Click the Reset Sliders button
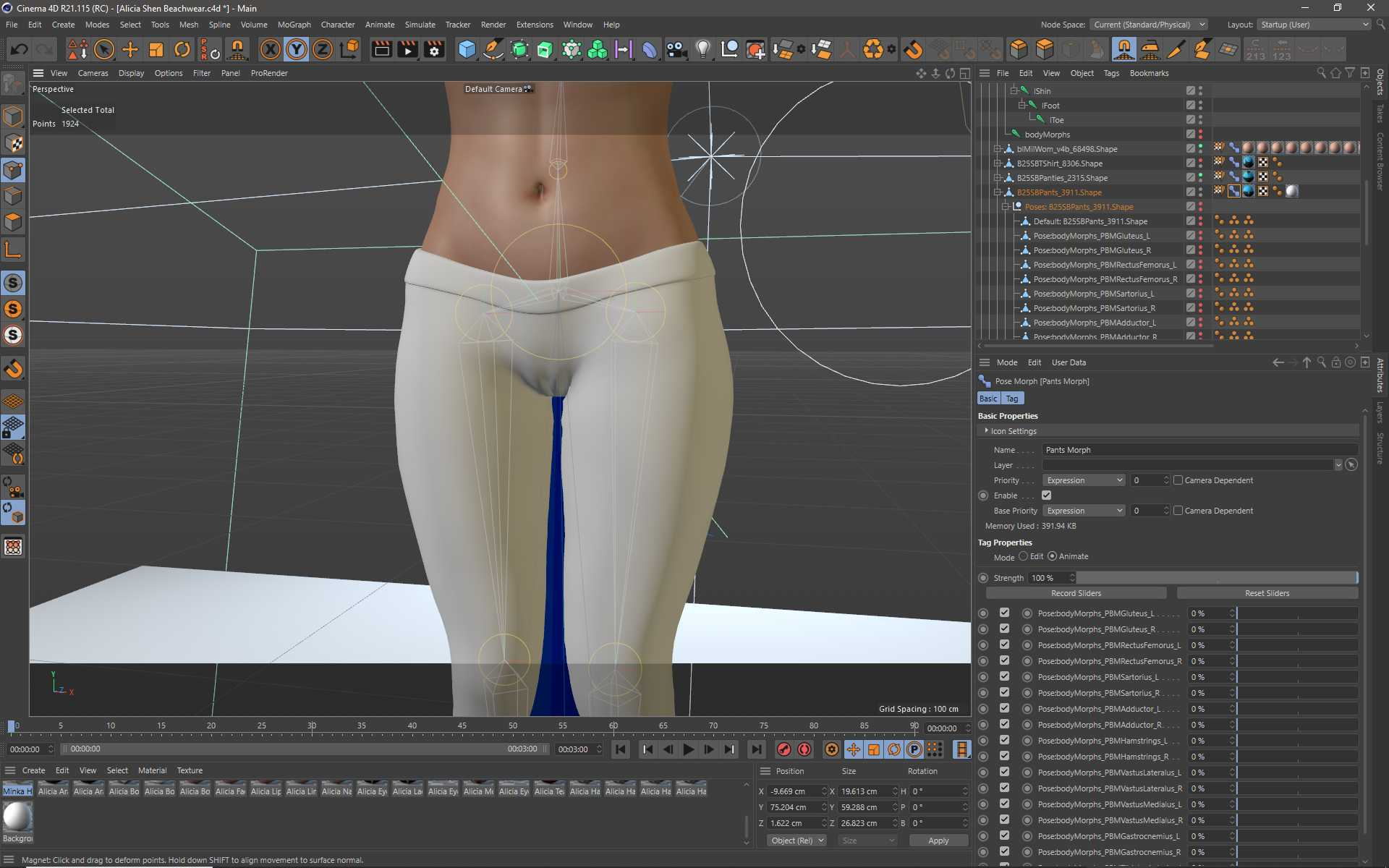The width and height of the screenshot is (1389, 868). (1267, 593)
